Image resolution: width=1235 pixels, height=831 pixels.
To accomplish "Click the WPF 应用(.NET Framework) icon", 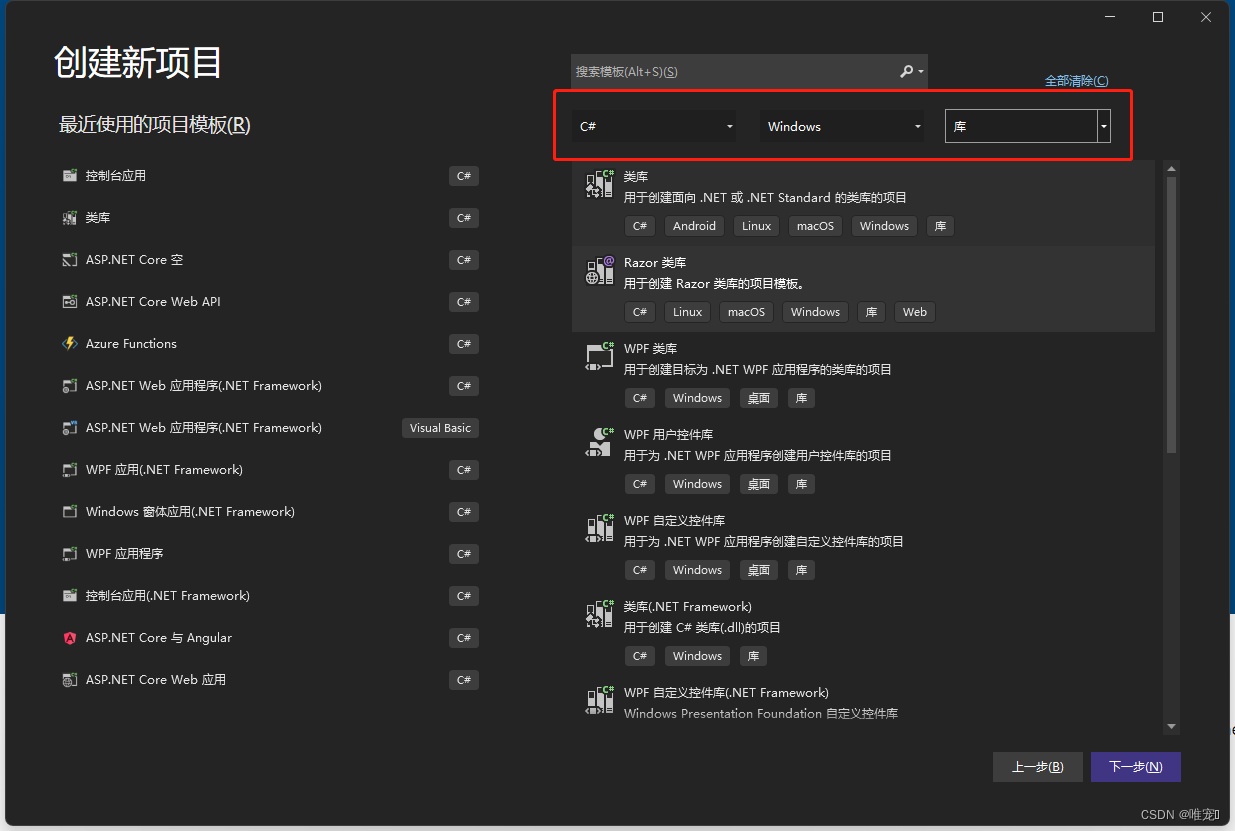I will [x=70, y=470].
